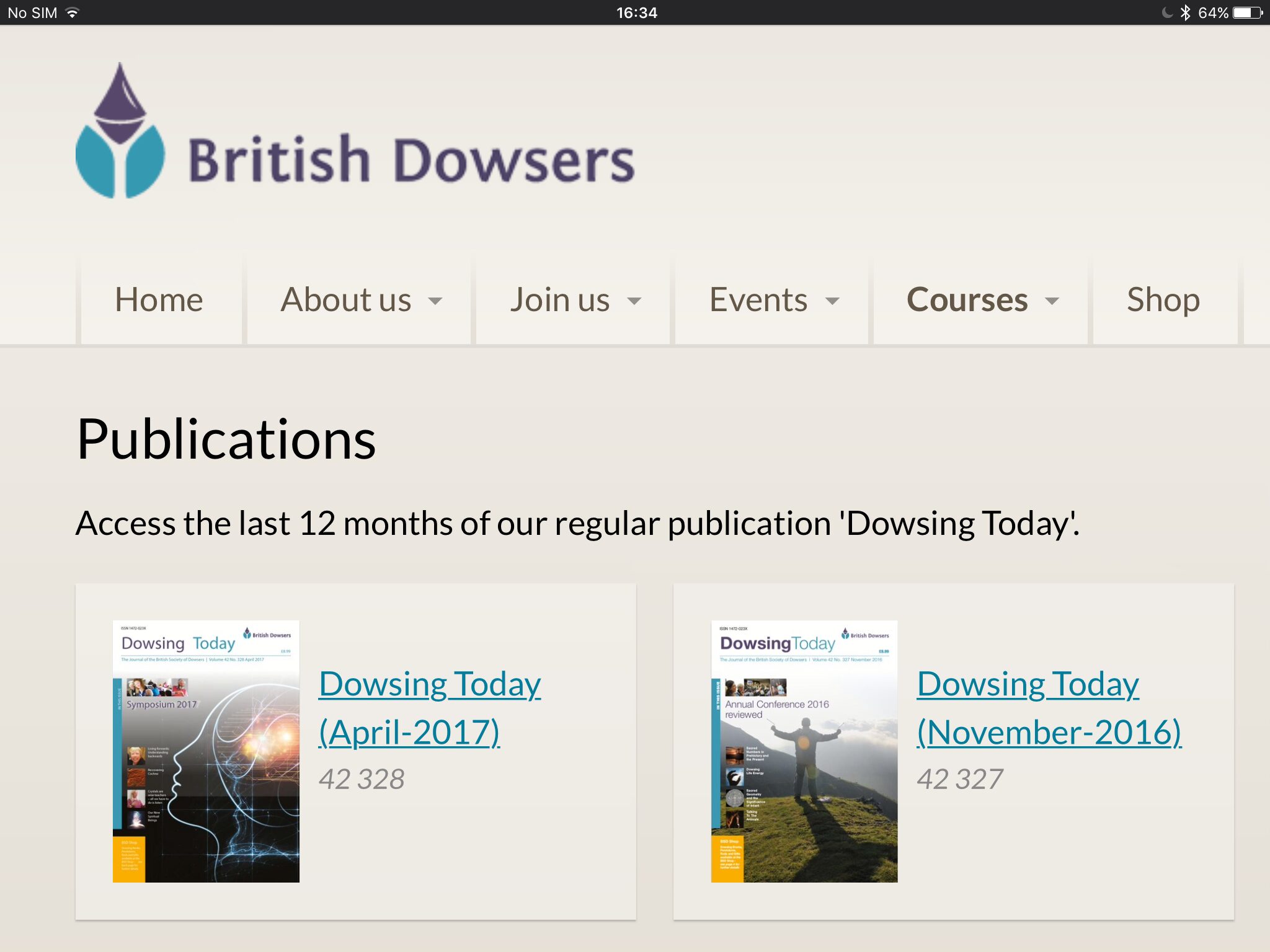1270x952 pixels.
Task: Expand the Join us dropdown arrow
Action: click(634, 302)
